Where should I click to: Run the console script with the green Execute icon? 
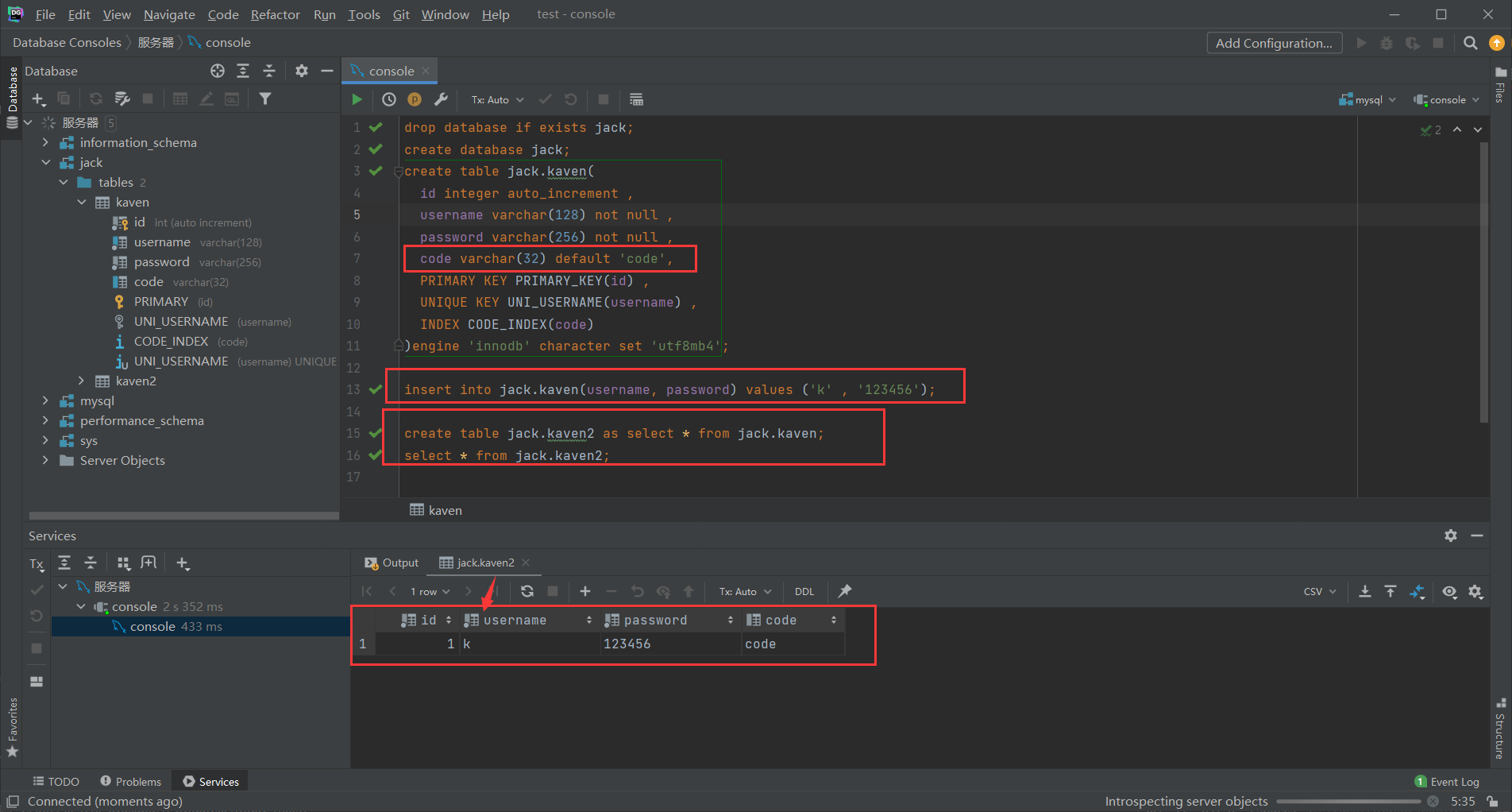(357, 99)
